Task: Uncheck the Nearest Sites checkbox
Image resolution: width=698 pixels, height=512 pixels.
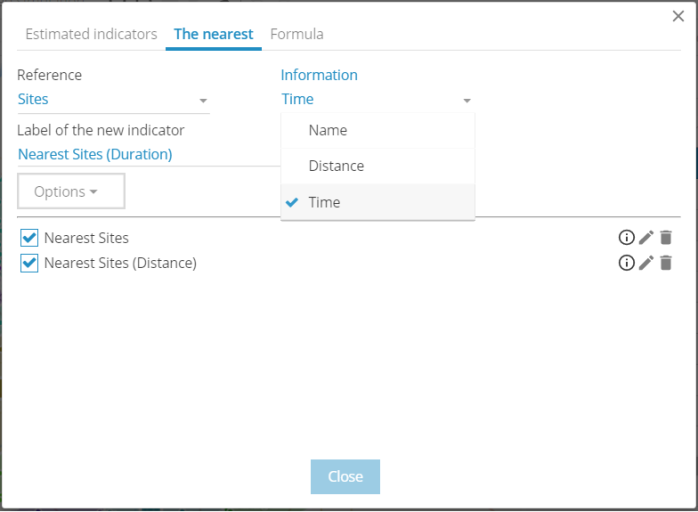Action: [29, 238]
